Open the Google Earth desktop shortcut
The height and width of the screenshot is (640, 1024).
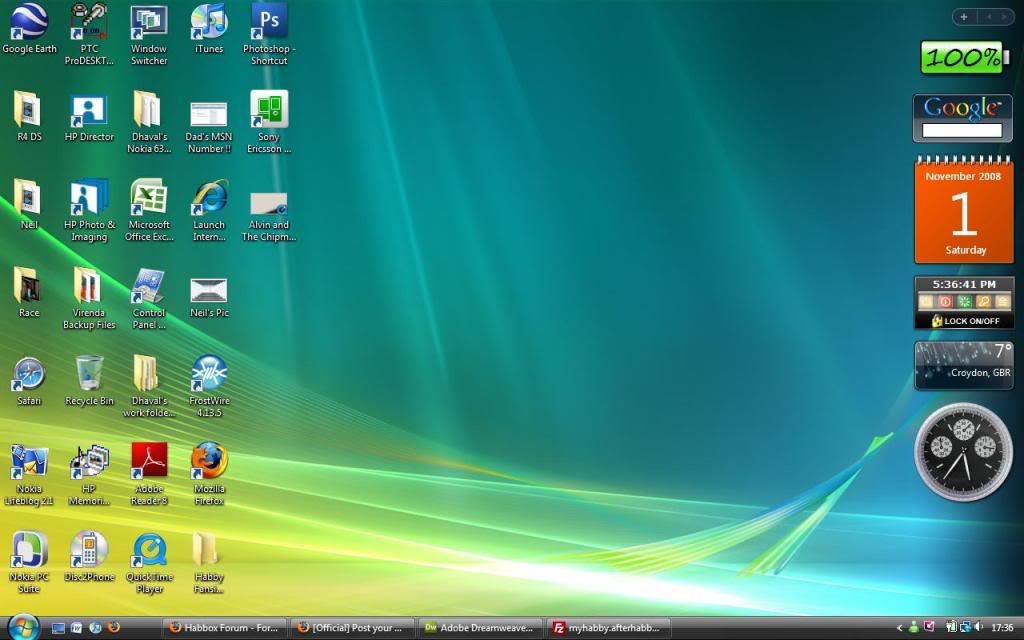point(29,22)
